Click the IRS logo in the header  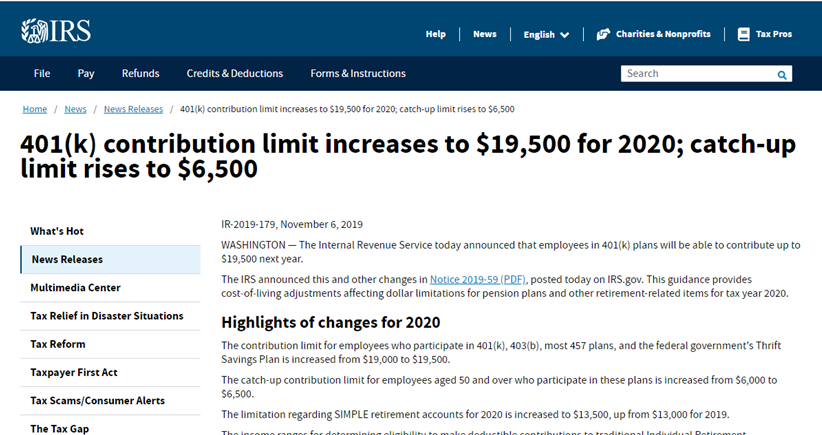pos(56,31)
